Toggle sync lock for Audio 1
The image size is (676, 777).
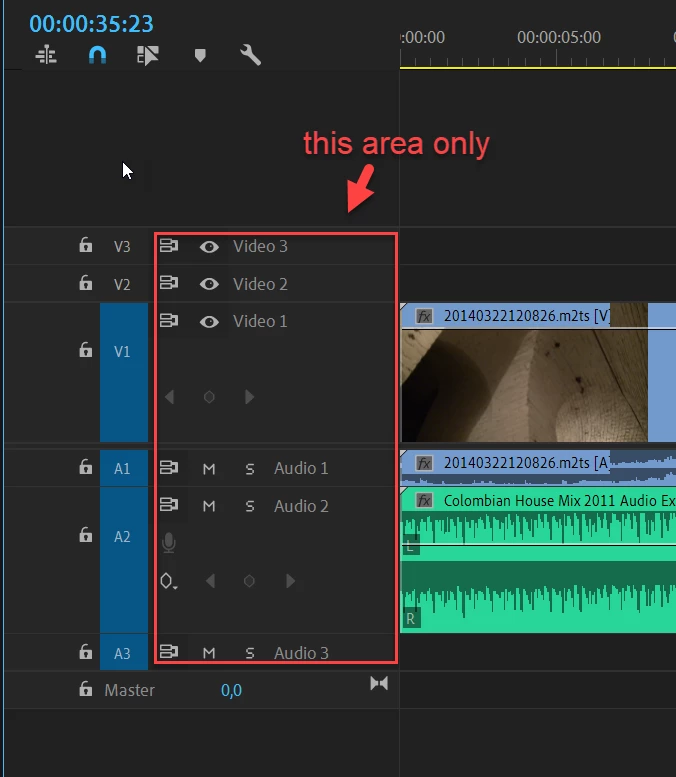[x=169, y=467]
